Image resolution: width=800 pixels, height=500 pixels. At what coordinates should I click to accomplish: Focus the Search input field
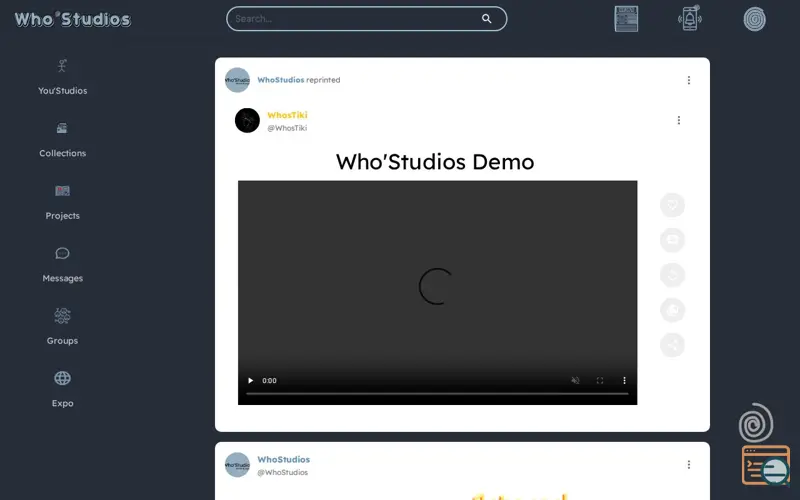click(x=366, y=19)
